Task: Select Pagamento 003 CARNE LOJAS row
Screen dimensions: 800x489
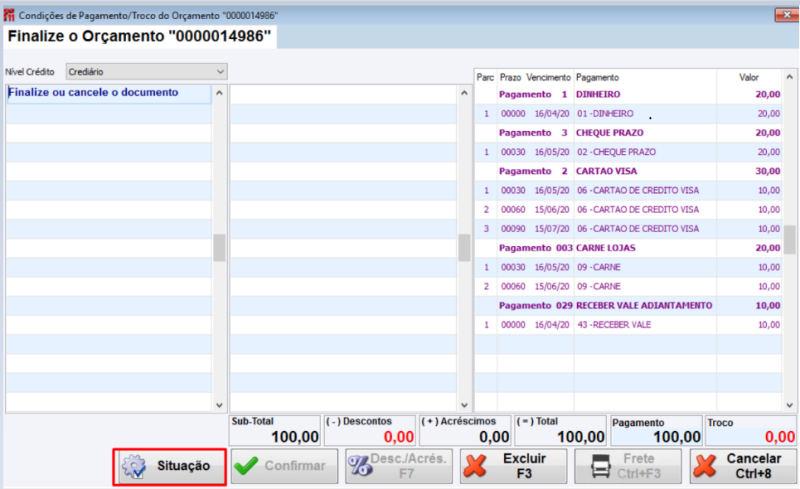Action: 629,248
